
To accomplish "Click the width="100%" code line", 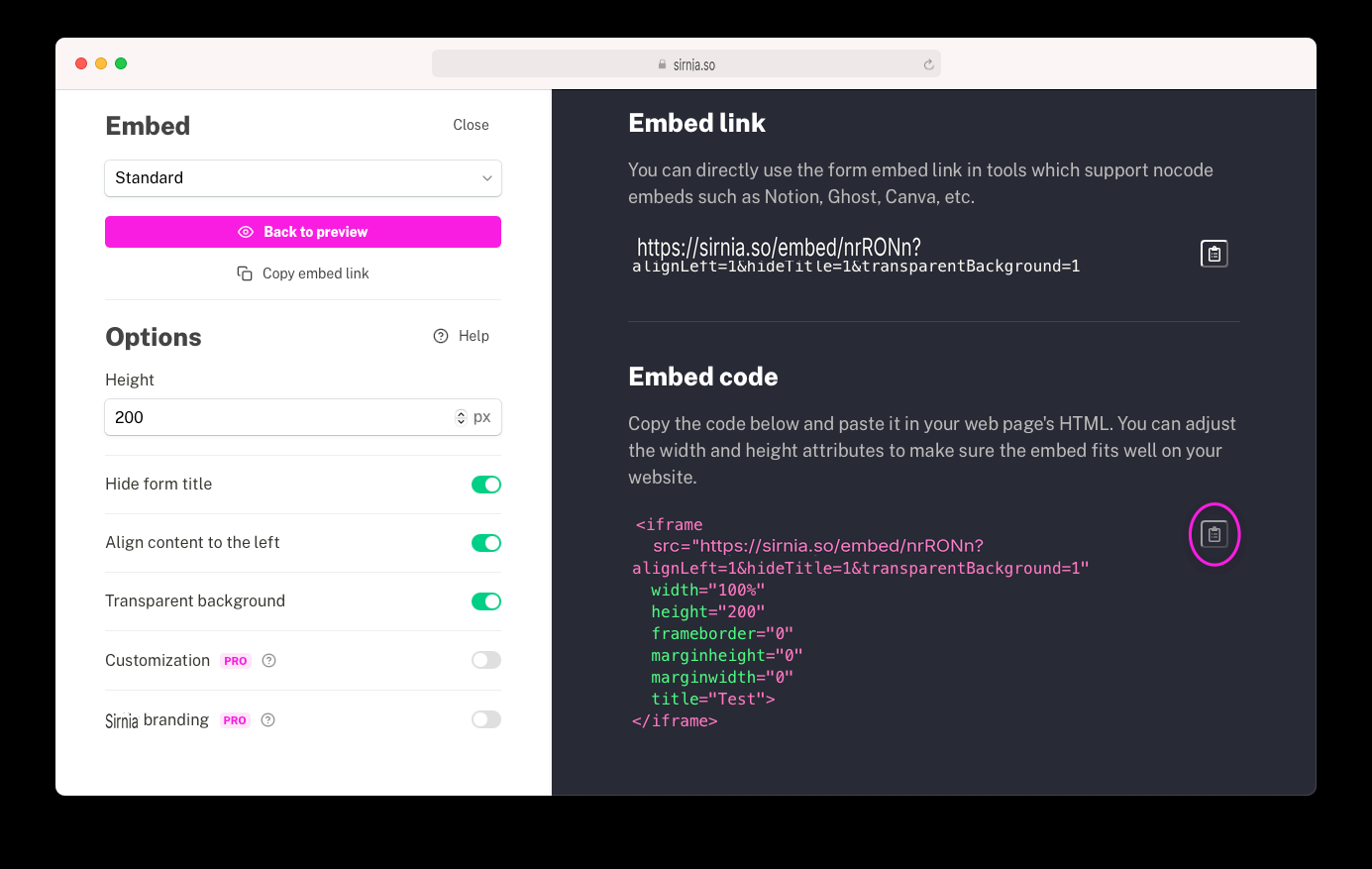I will pyautogui.click(x=708, y=591).
